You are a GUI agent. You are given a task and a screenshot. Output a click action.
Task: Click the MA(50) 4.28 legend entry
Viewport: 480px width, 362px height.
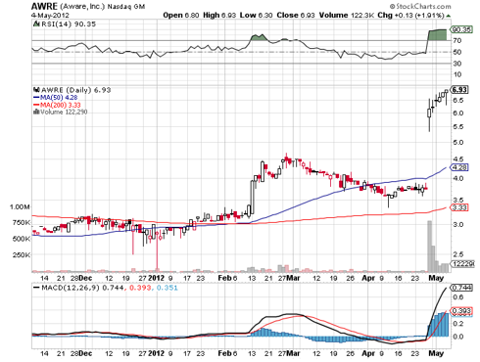tap(55, 98)
